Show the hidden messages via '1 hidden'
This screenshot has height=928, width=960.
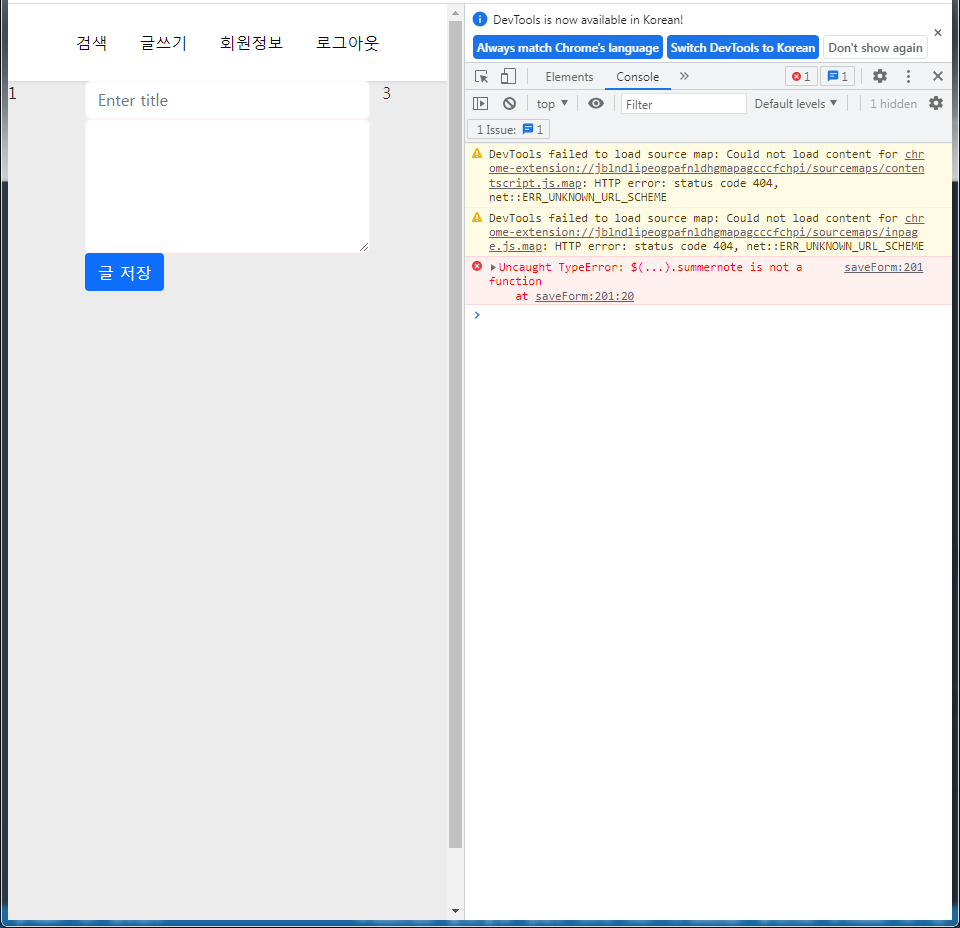tap(893, 103)
